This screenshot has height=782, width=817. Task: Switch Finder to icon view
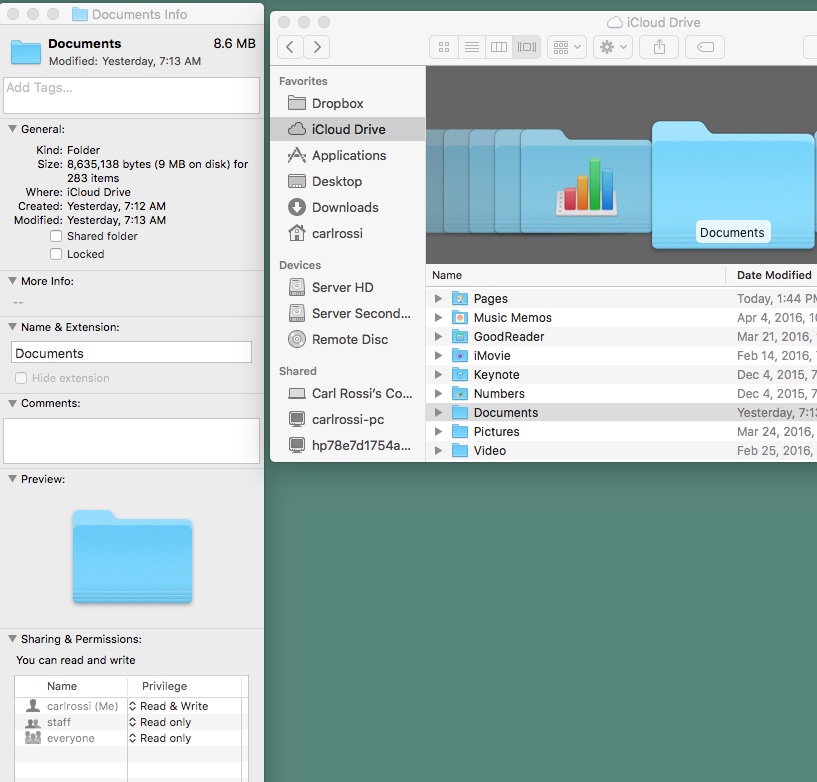(x=444, y=47)
